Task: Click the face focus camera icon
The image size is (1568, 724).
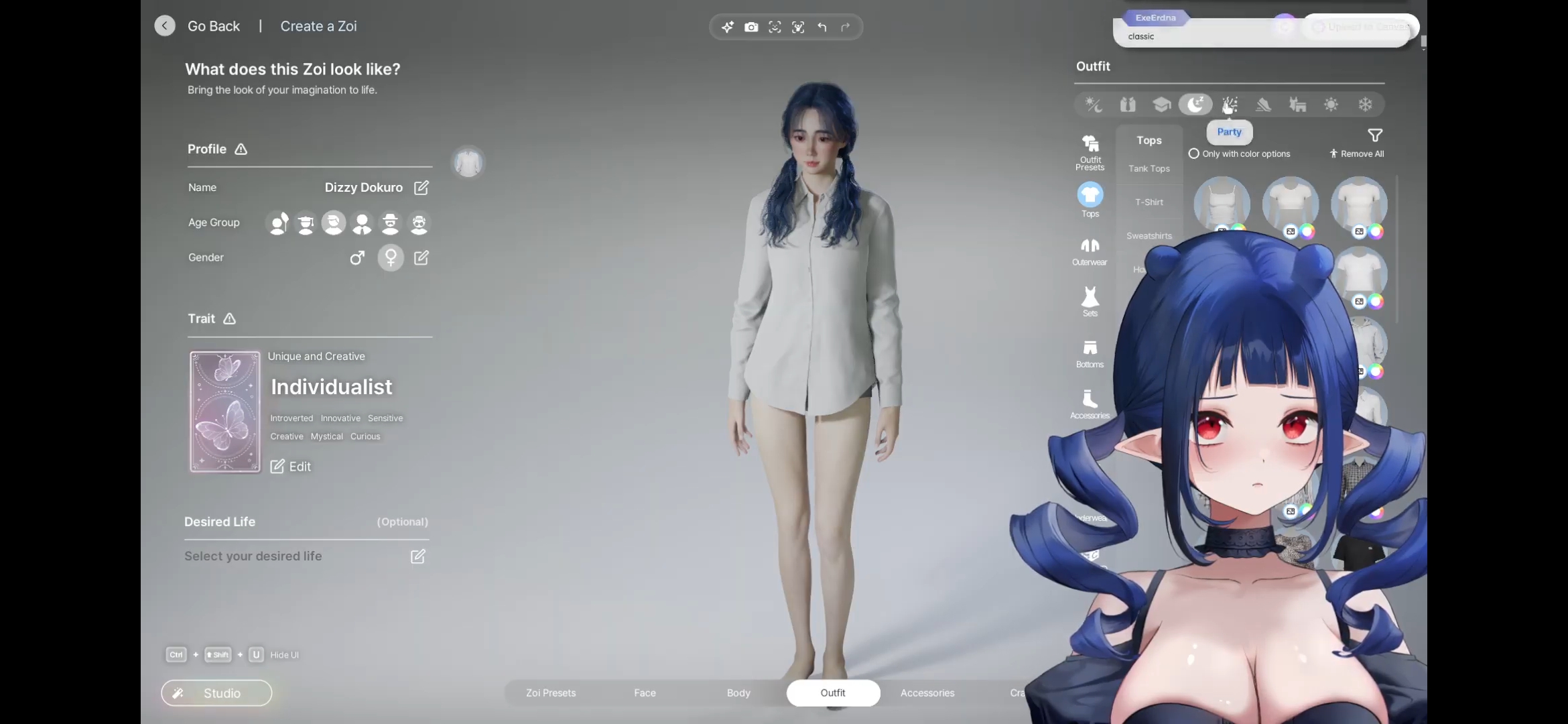Action: (x=775, y=27)
